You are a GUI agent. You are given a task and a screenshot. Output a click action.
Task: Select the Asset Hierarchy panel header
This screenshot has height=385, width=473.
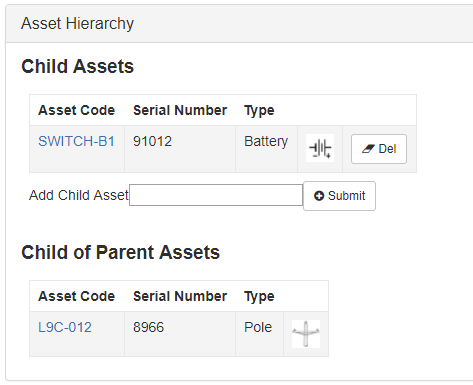(239, 24)
